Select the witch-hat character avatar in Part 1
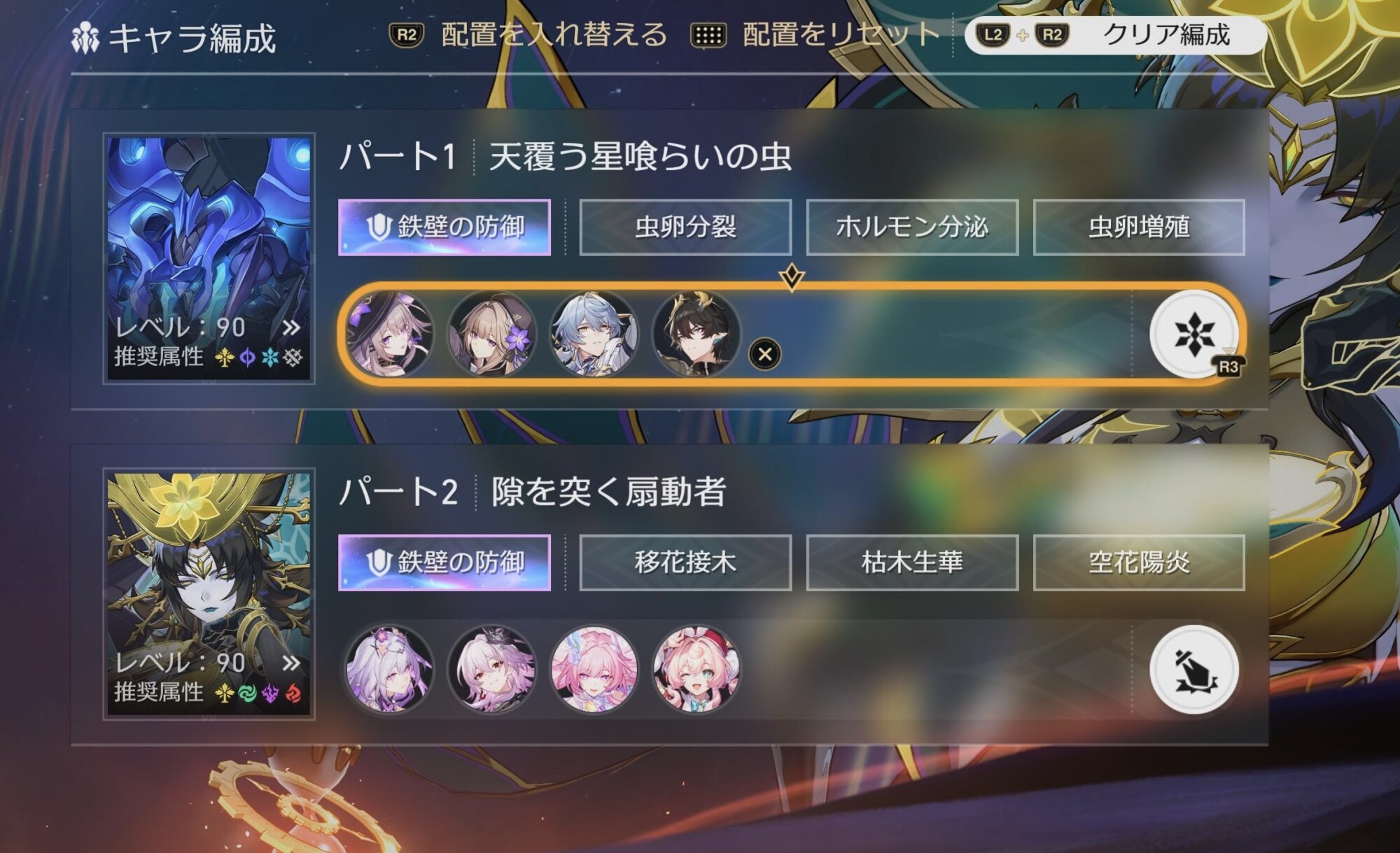This screenshot has height=853, width=1400. pos(390,334)
